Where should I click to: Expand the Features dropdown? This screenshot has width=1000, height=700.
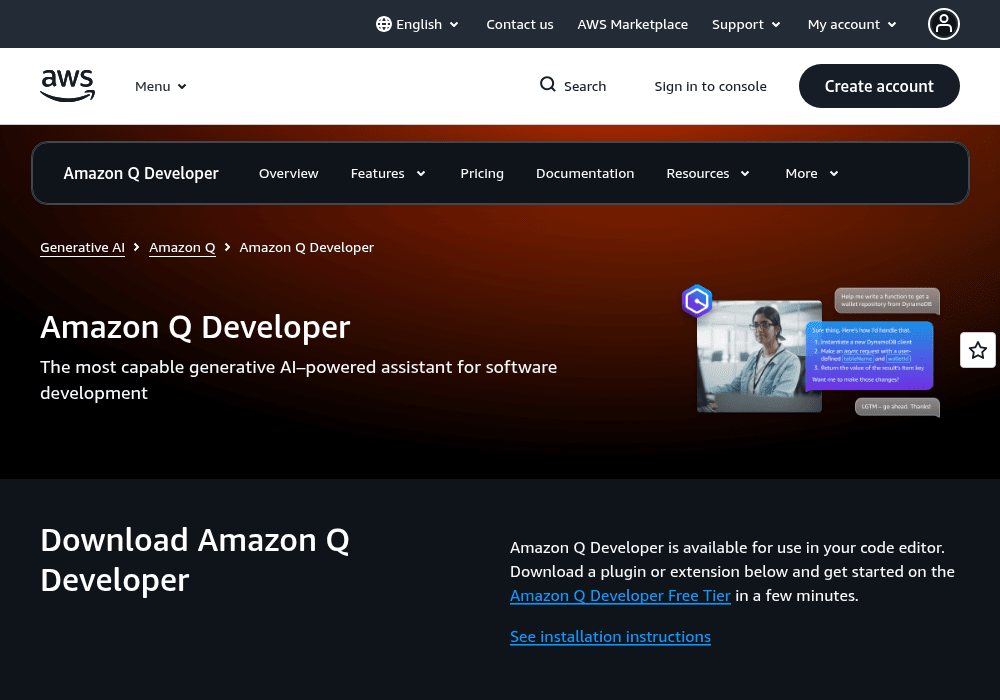tap(388, 173)
